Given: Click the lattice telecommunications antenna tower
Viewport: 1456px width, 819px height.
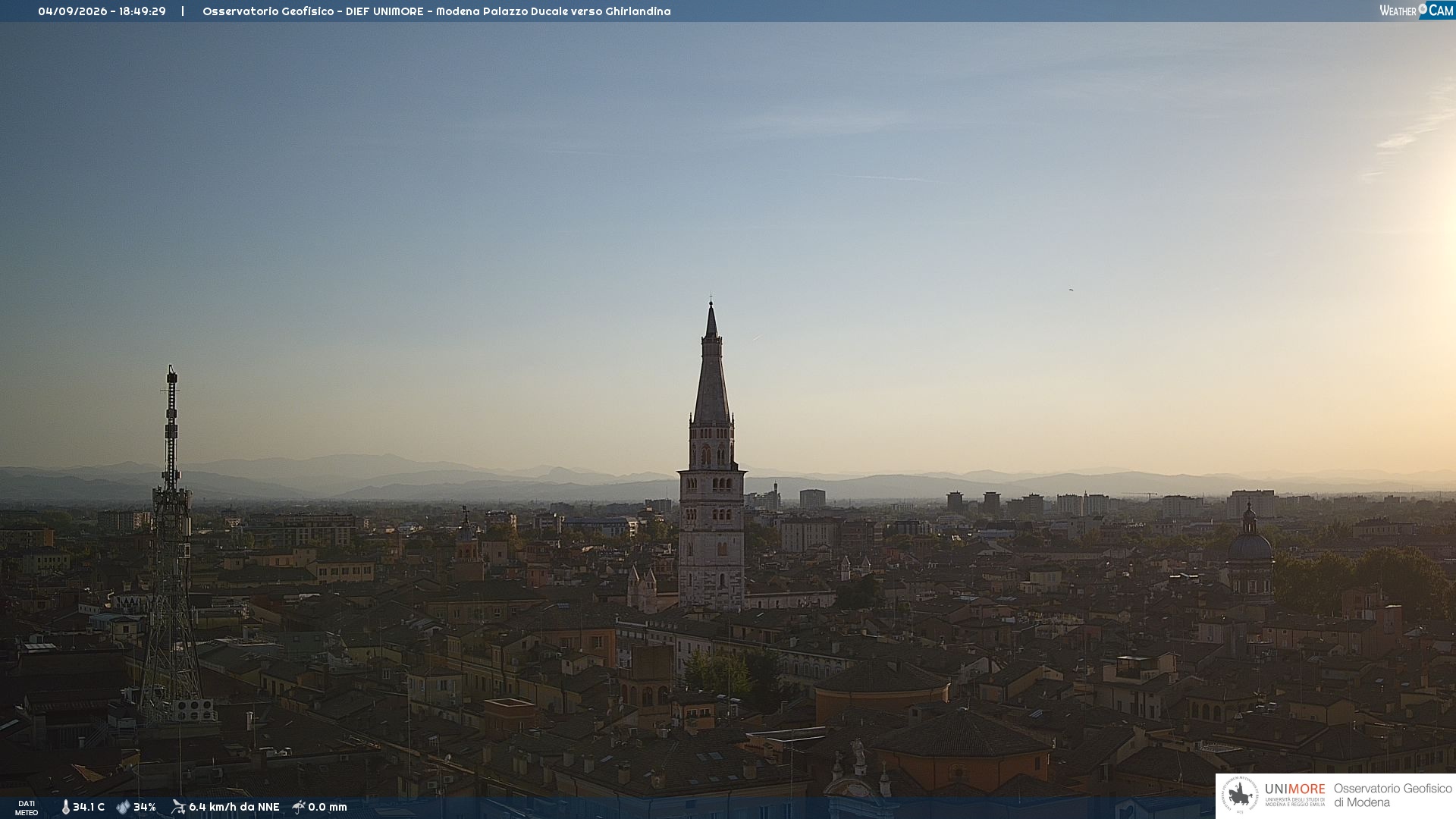Looking at the screenshot, I should click(171, 546).
